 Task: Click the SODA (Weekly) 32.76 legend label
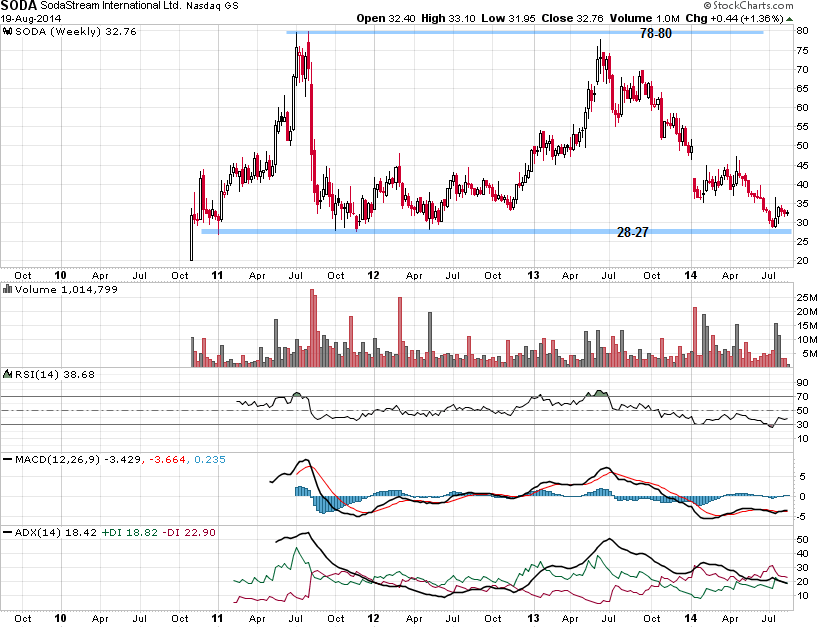[x=76, y=31]
